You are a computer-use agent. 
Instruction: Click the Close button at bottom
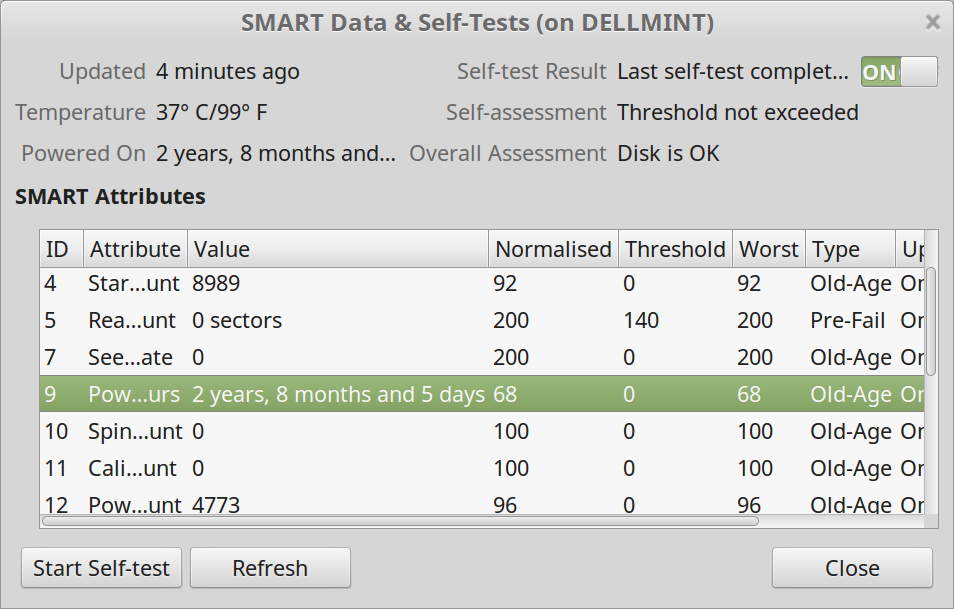(852, 568)
